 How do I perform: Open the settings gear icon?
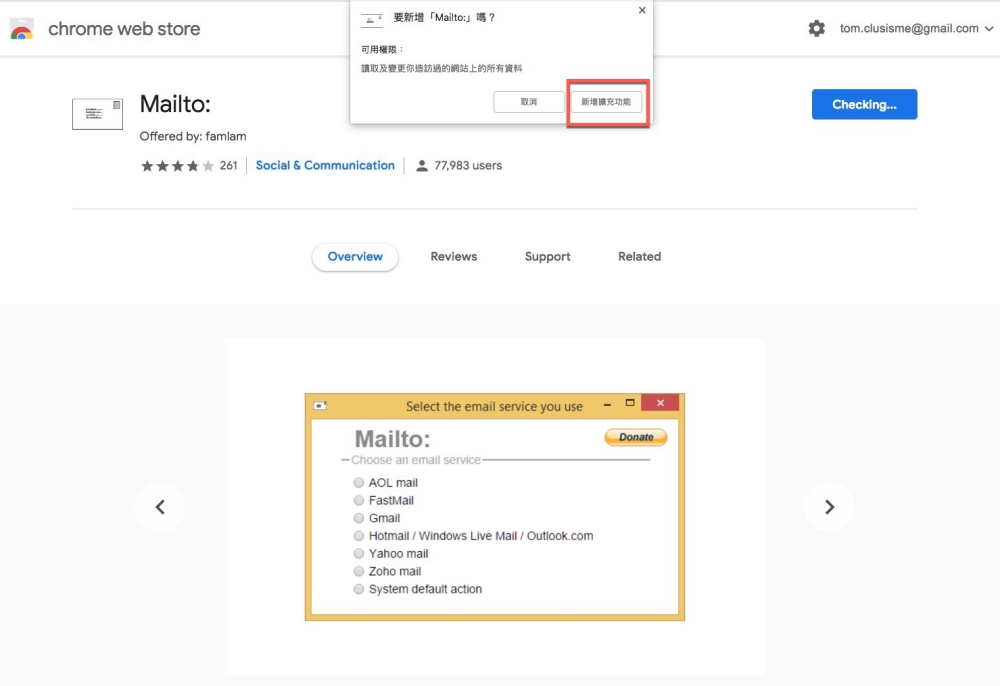[816, 28]
